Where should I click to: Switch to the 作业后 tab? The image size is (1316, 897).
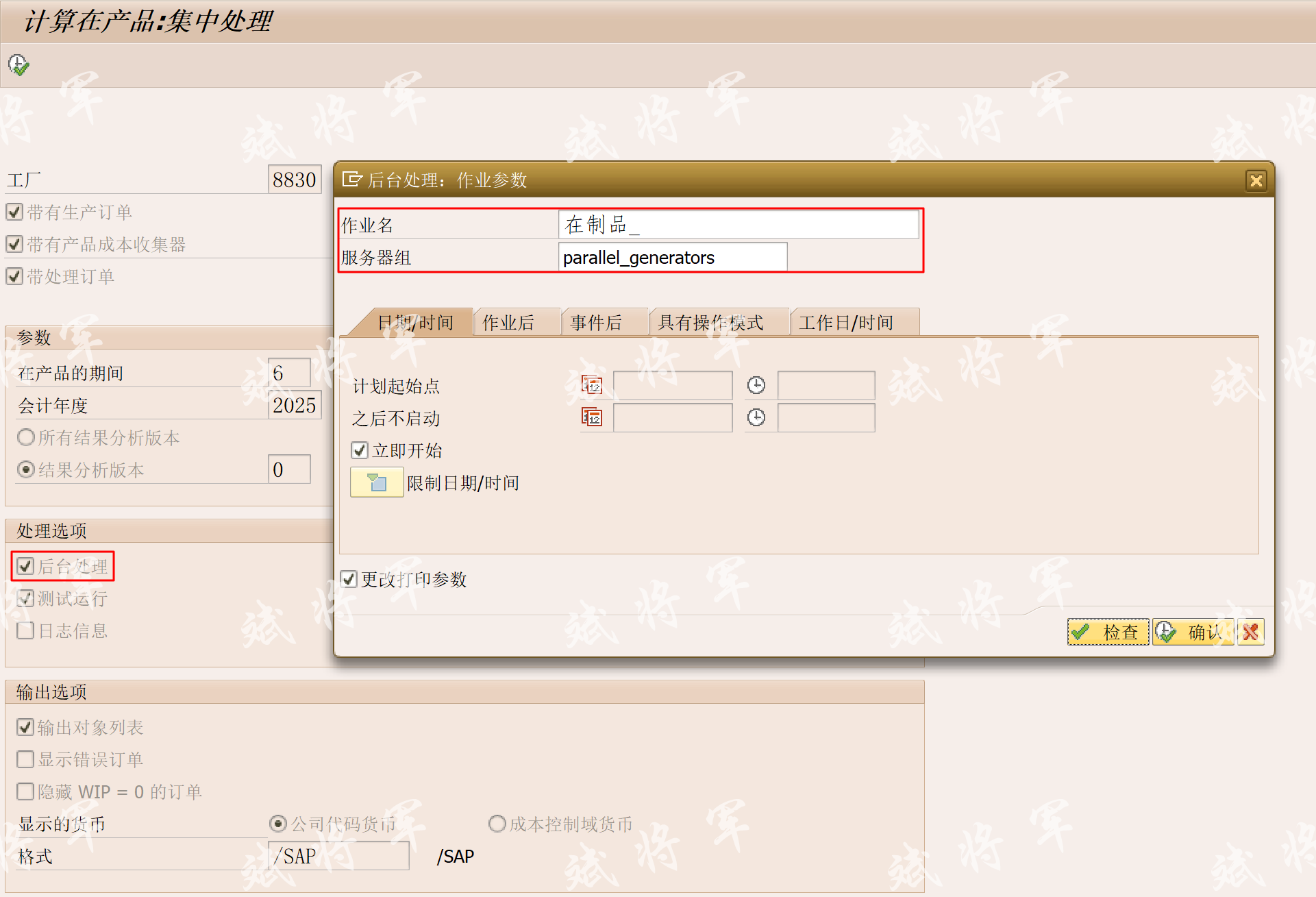[x=508, y=323]
